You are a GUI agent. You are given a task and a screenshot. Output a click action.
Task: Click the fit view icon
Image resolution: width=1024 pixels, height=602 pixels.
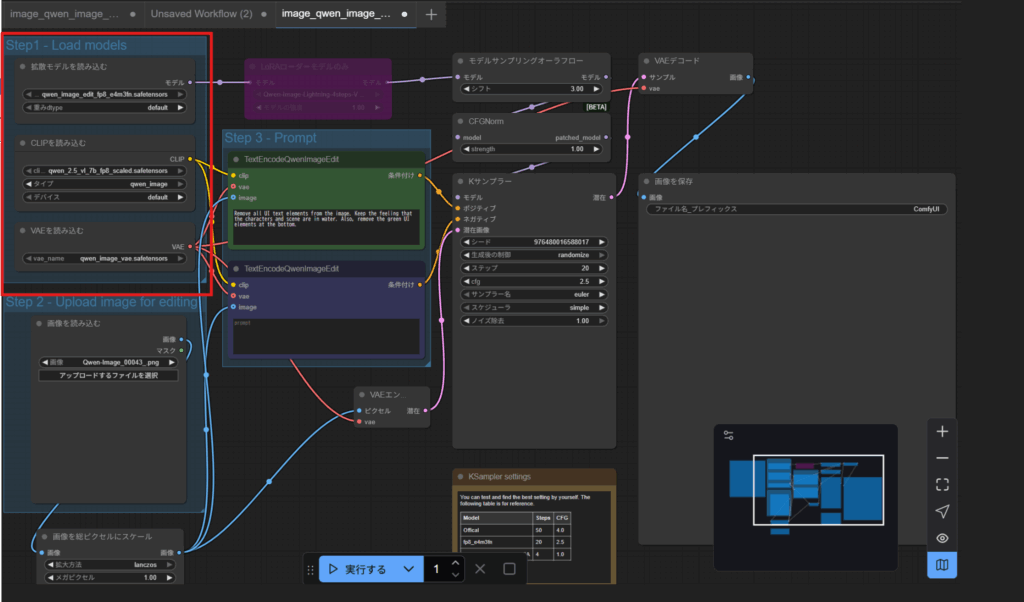pyautogui.click(x=942, y=485)
